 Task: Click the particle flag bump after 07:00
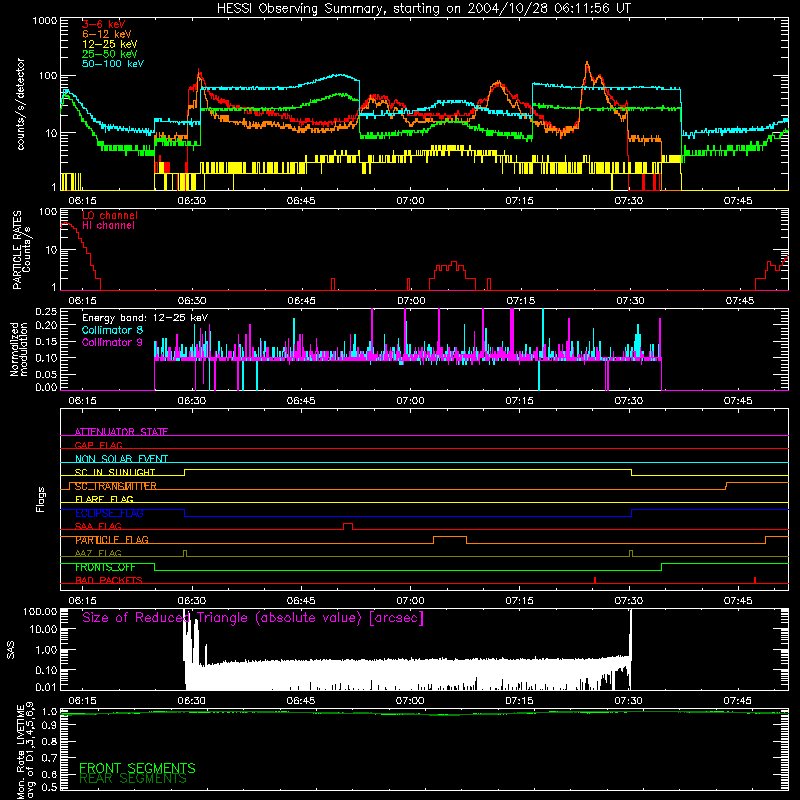(449, 540)
